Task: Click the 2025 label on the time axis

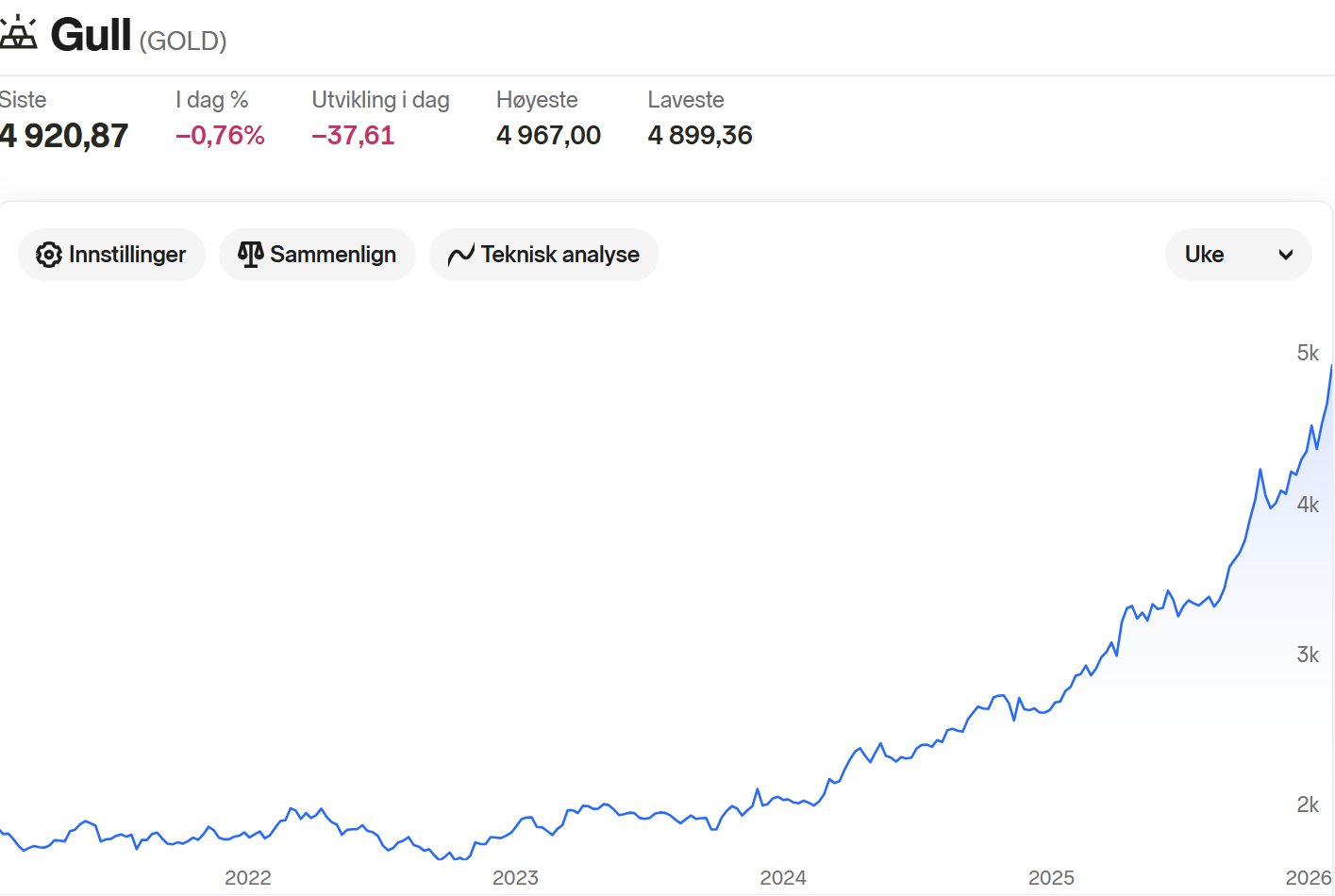Action: (x=1051, y=878)
